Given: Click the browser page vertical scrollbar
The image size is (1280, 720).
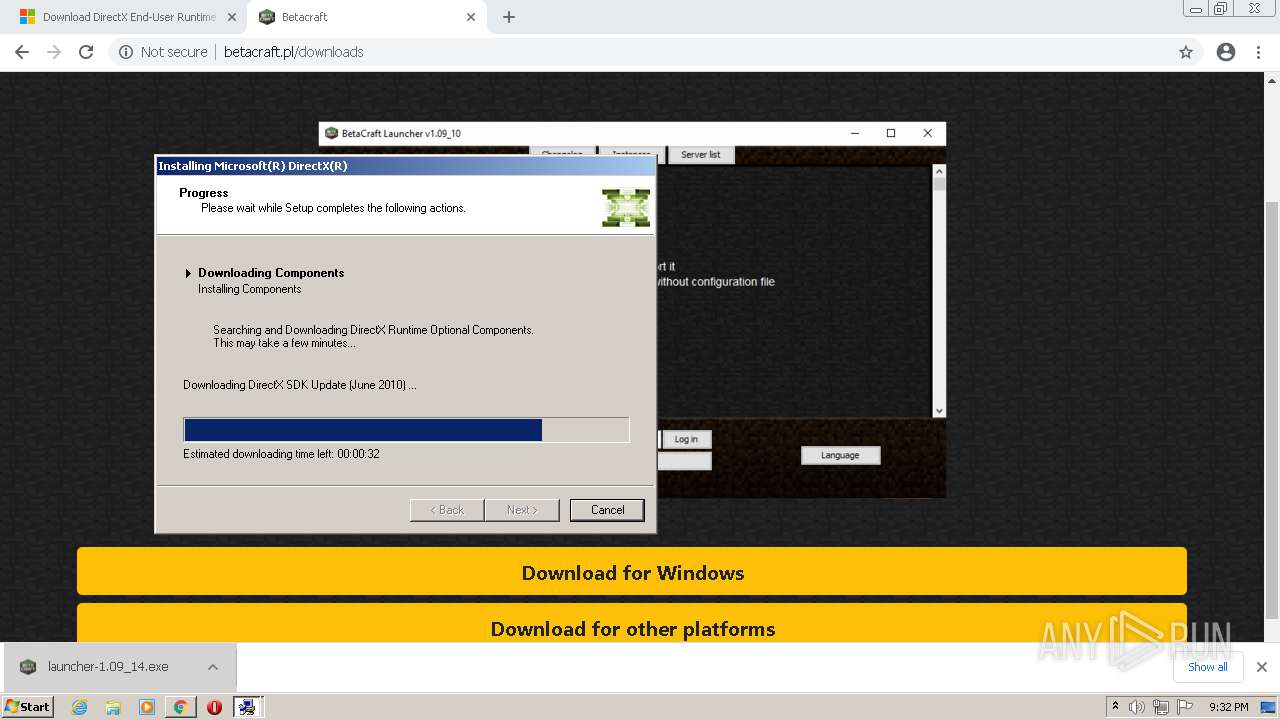Looking at the screenshot, I should (1272, 410).
